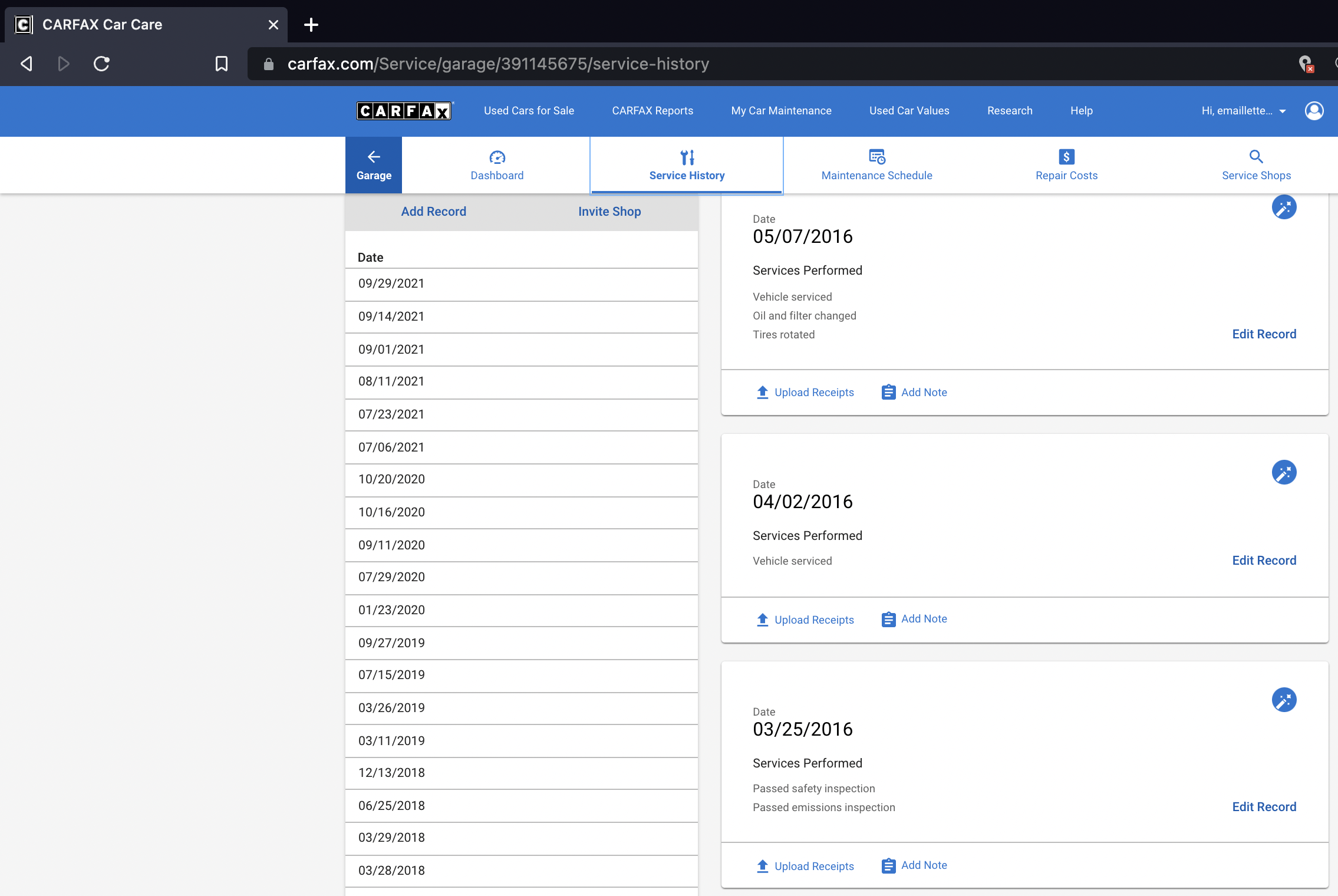
Task: Open My Car Maintenance menu
Action: [x=781, y=111]
